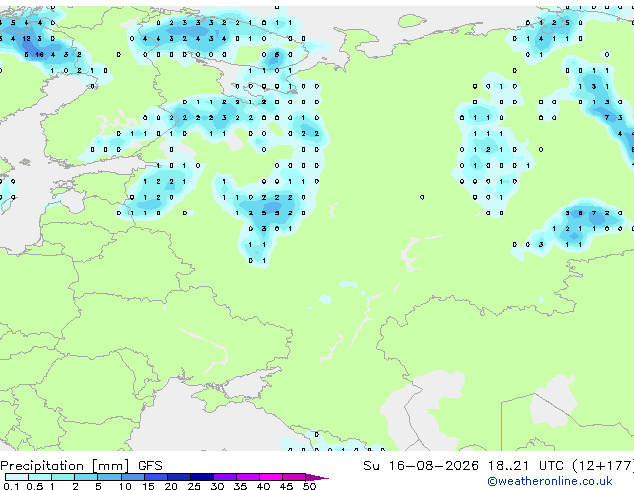Click the '0.5' legend scale label
The height and width of the screenshot is (490, 634).
[35, 486]
